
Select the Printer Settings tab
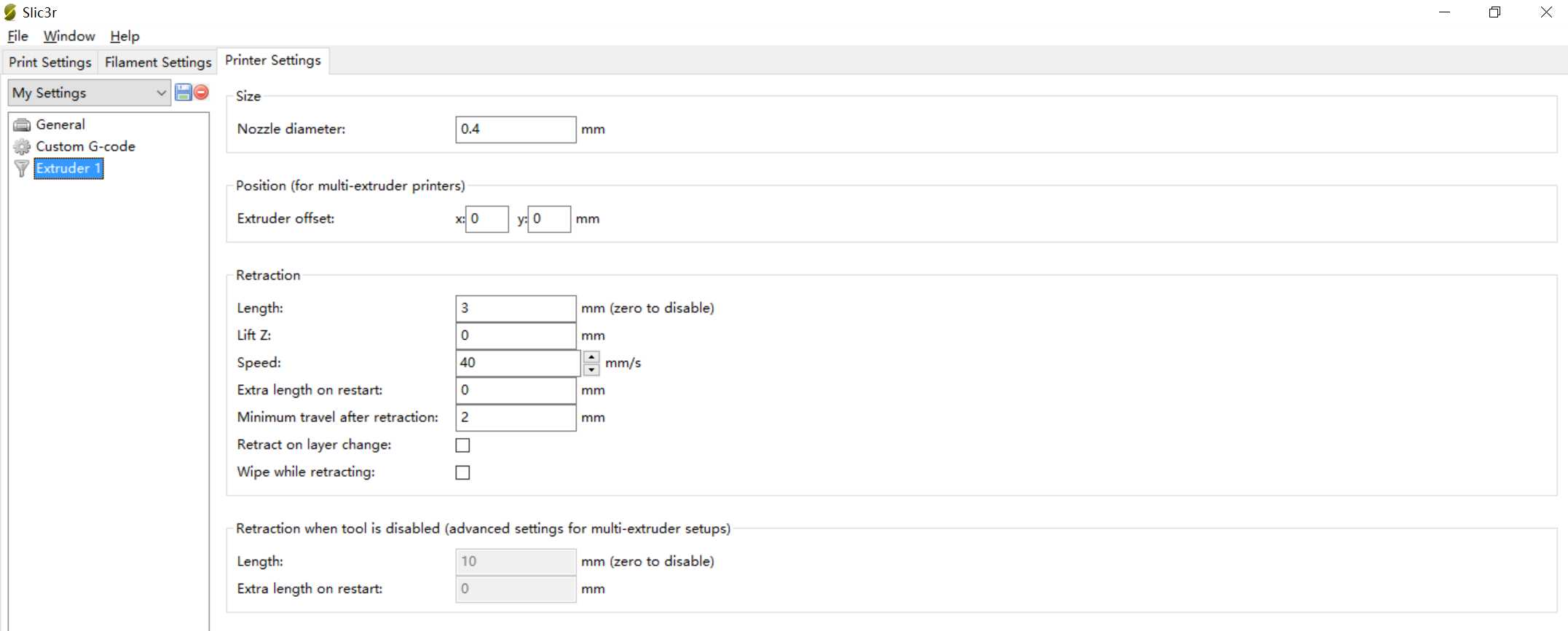[273, 60]
